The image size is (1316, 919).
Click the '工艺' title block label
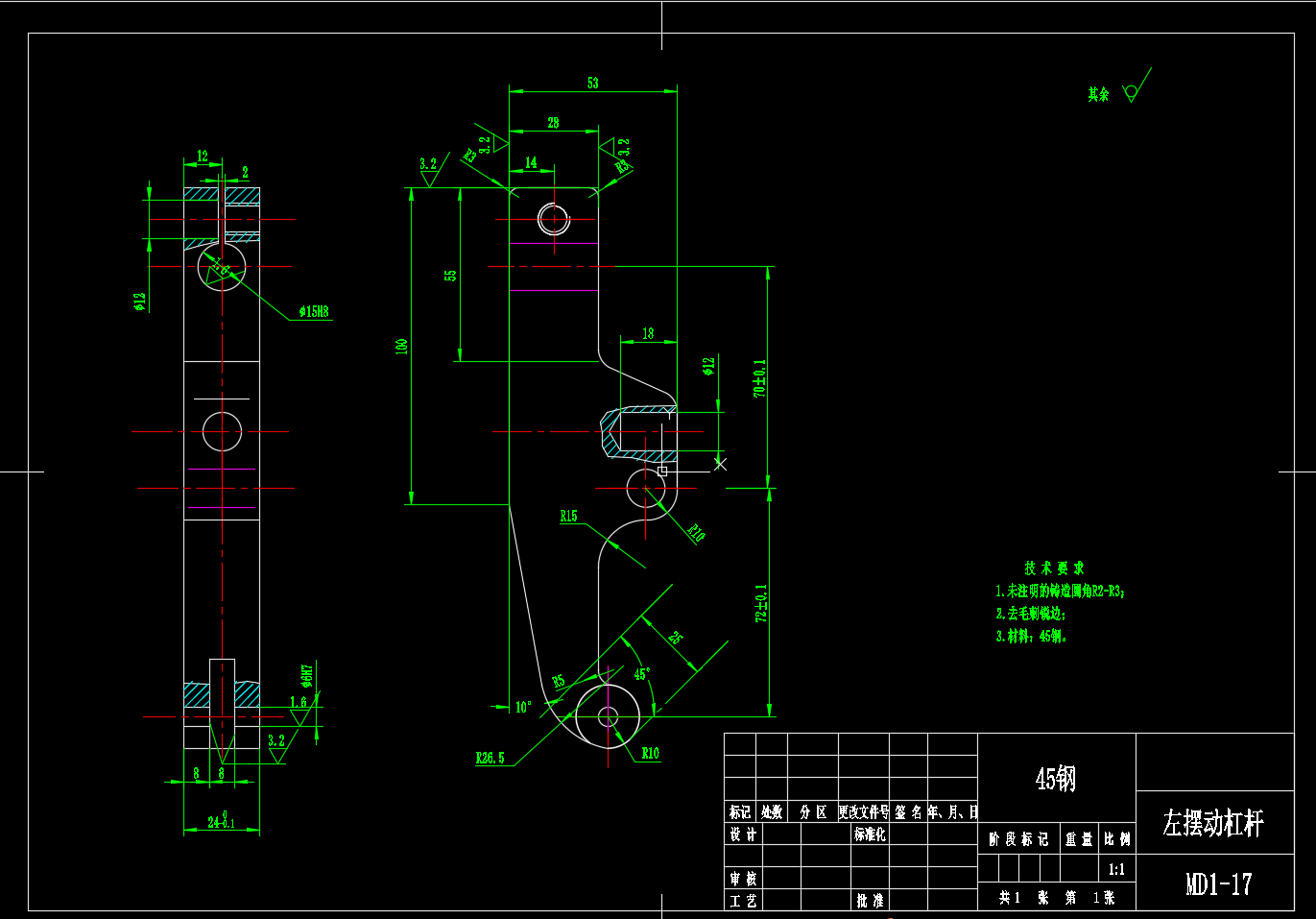(743, 901)
